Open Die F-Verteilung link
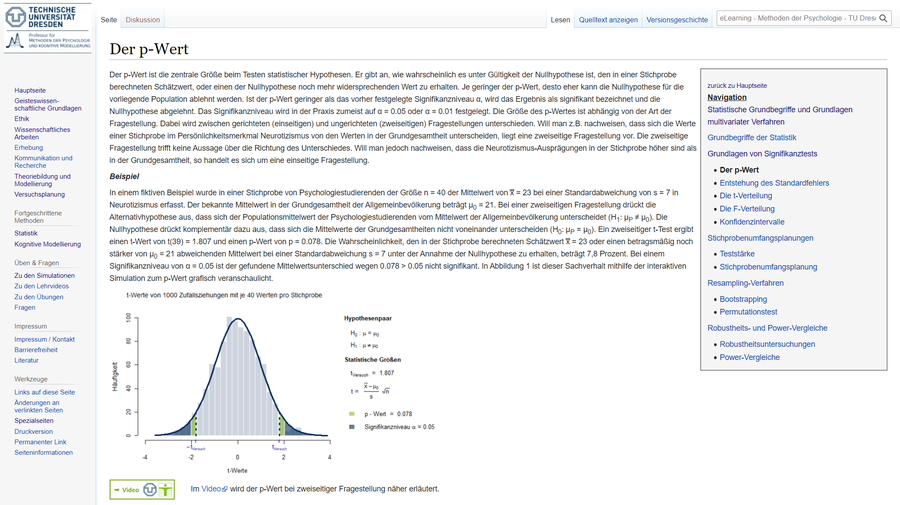Screen dimensions: 900x505 pos(747,209)
